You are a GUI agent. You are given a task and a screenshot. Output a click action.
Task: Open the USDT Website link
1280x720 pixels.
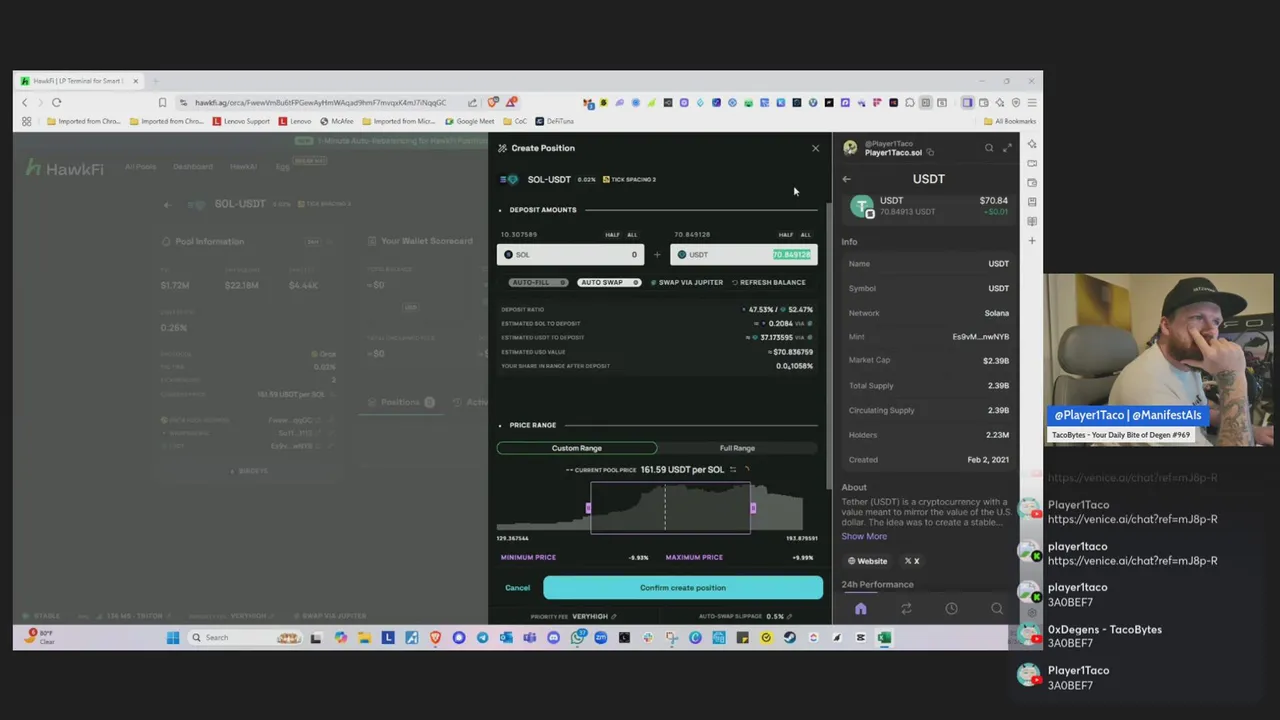867,561
